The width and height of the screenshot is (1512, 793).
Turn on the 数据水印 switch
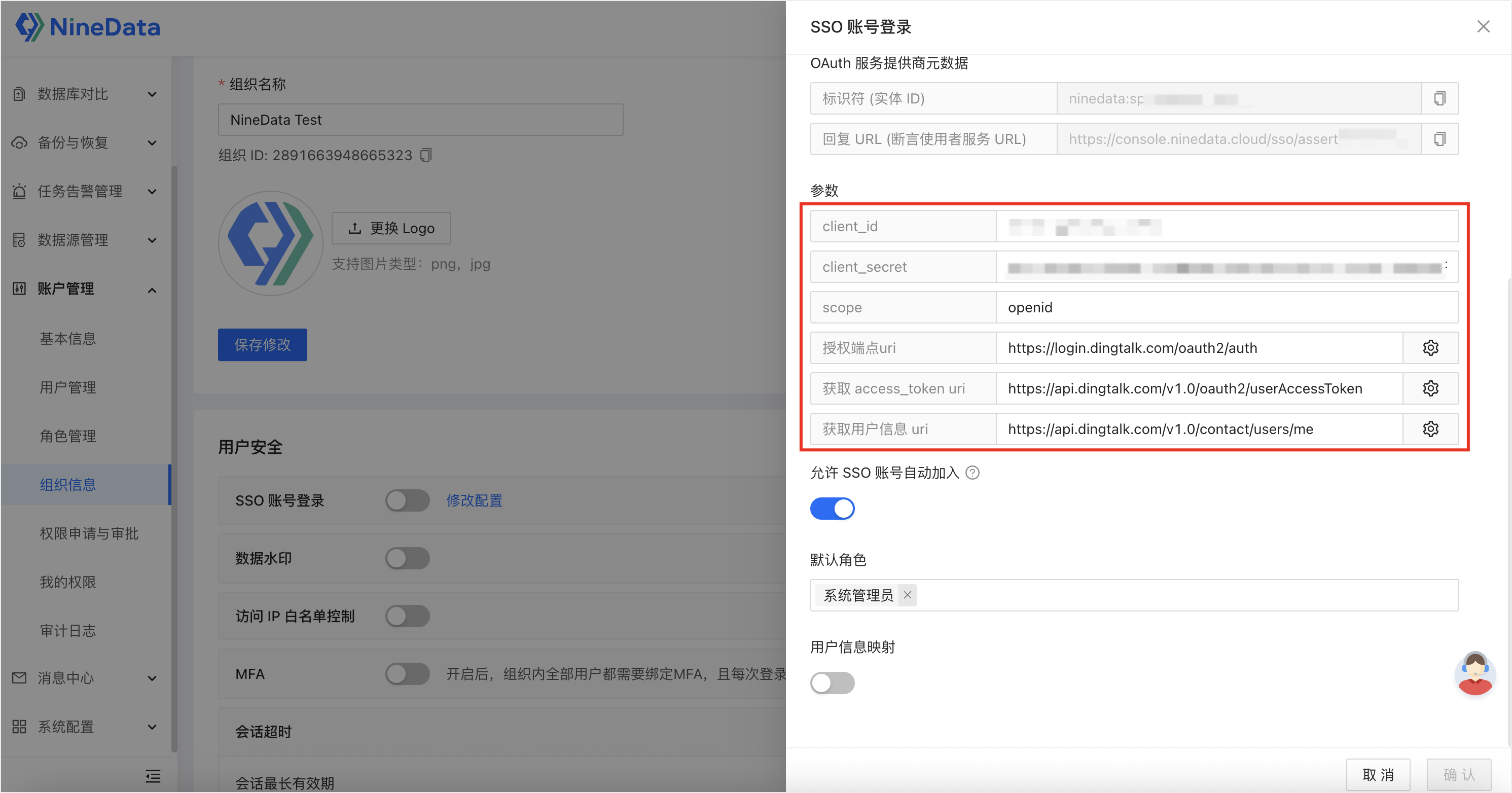coord(407,558)
